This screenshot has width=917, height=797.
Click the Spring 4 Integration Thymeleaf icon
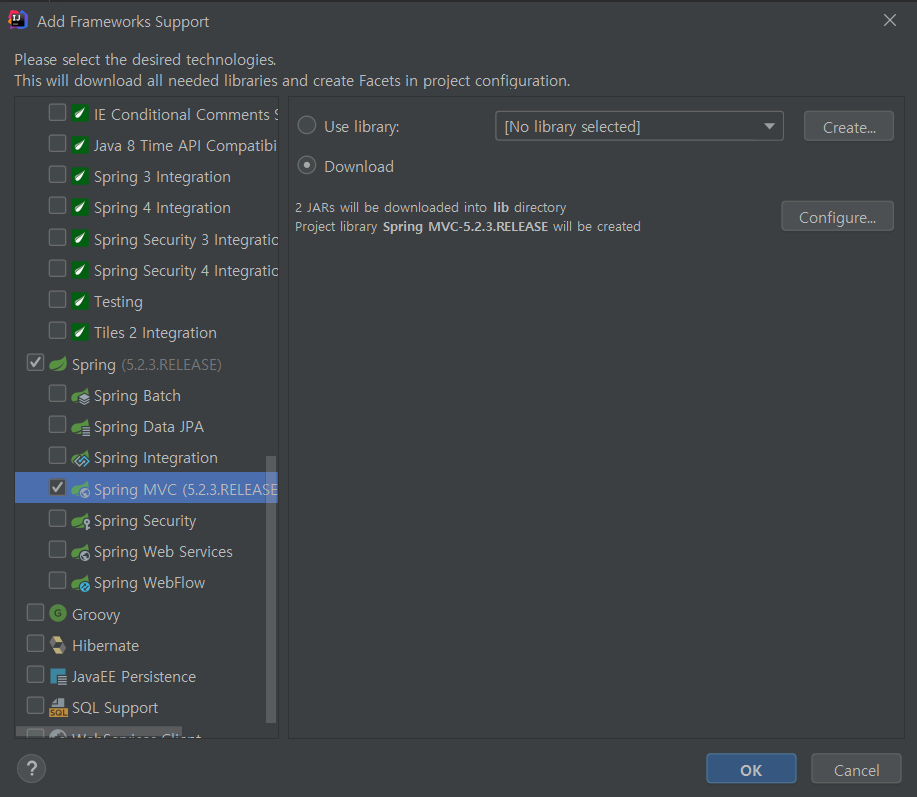(x=80, y=207)
